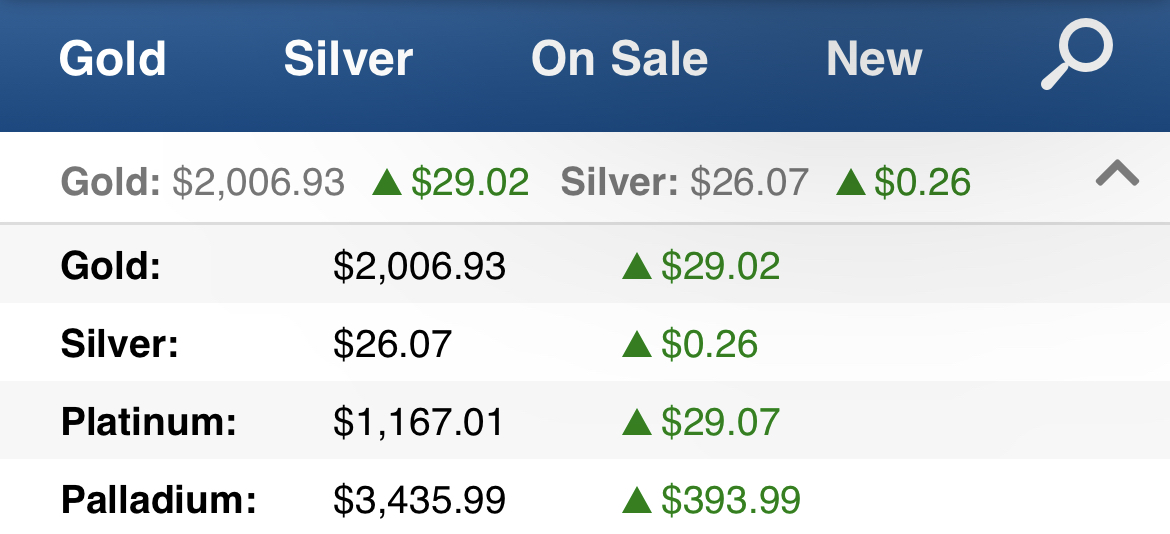1170x534 pixels.
Task: Click the up arrow in Palladium row
Action: coord(637,500)
